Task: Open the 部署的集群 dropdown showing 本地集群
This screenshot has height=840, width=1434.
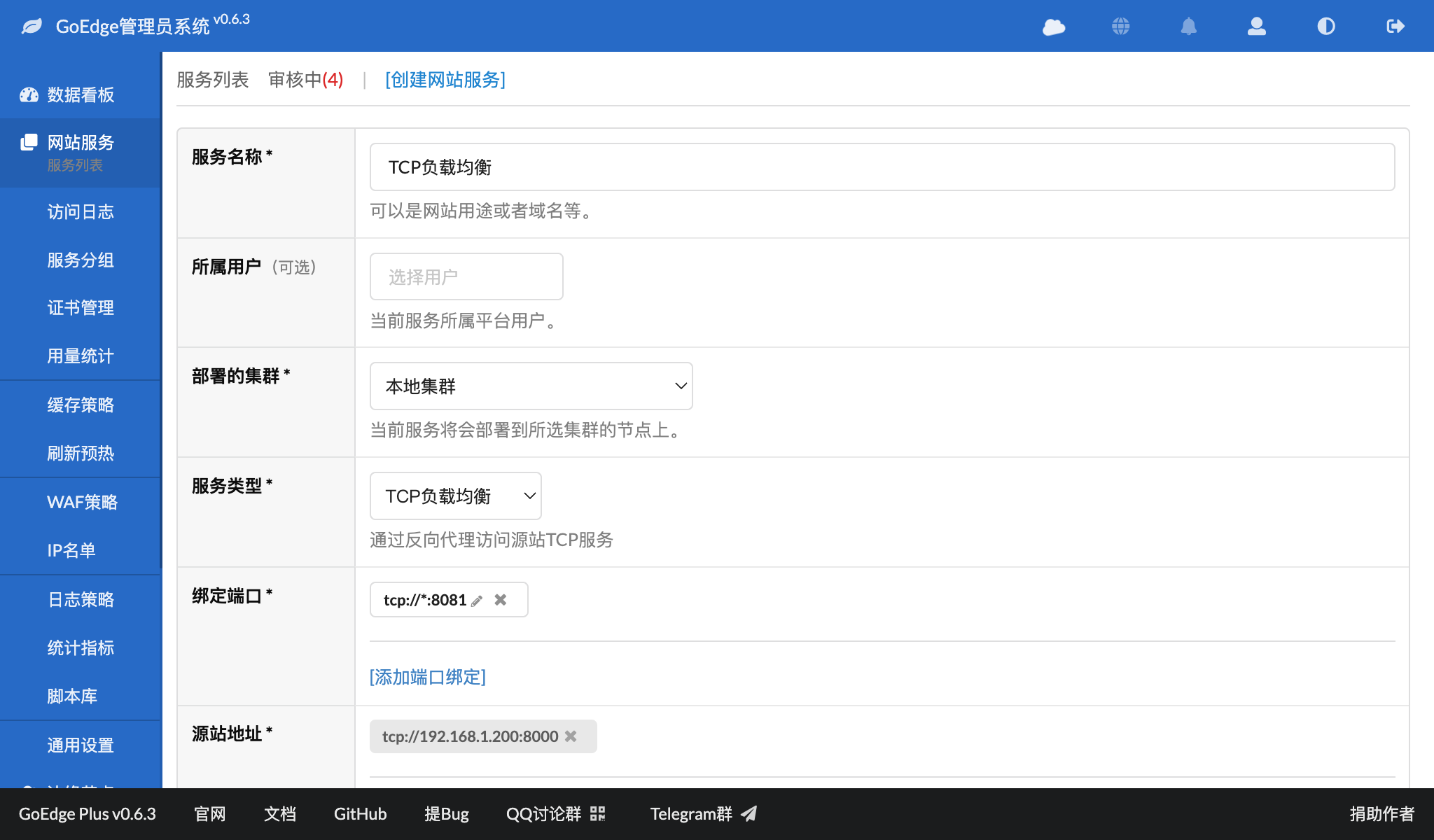Action: [531, 386]
